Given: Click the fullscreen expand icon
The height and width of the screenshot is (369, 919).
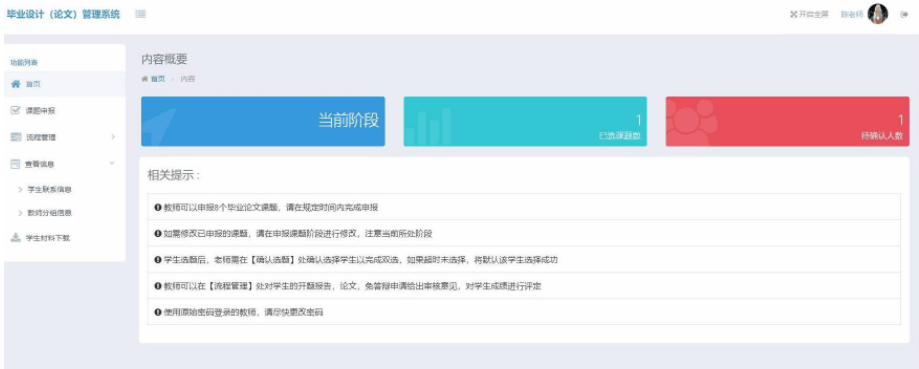Looking at the screenshot, I should tap(794, 14).
